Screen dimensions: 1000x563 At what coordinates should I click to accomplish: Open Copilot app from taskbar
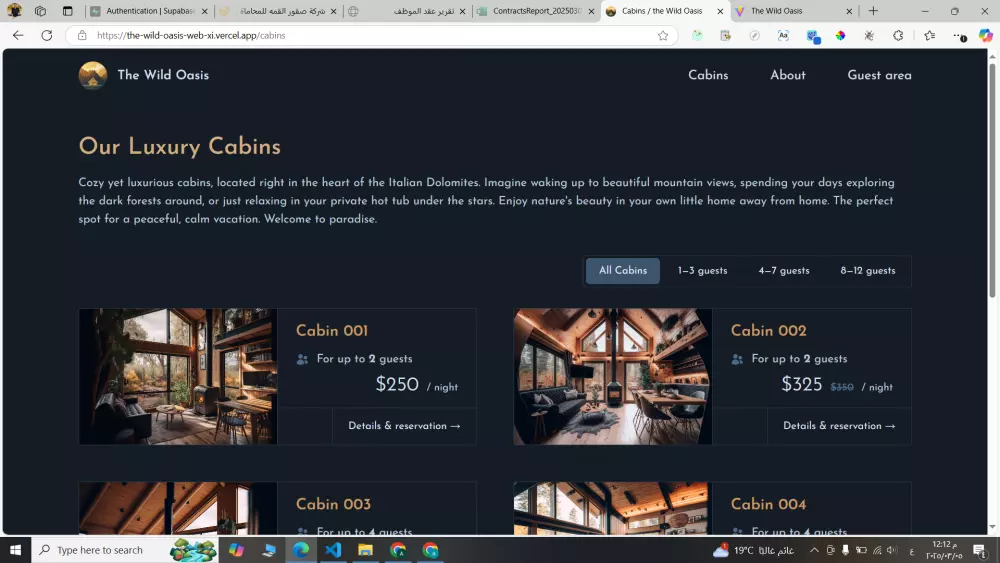pos(236,550)
